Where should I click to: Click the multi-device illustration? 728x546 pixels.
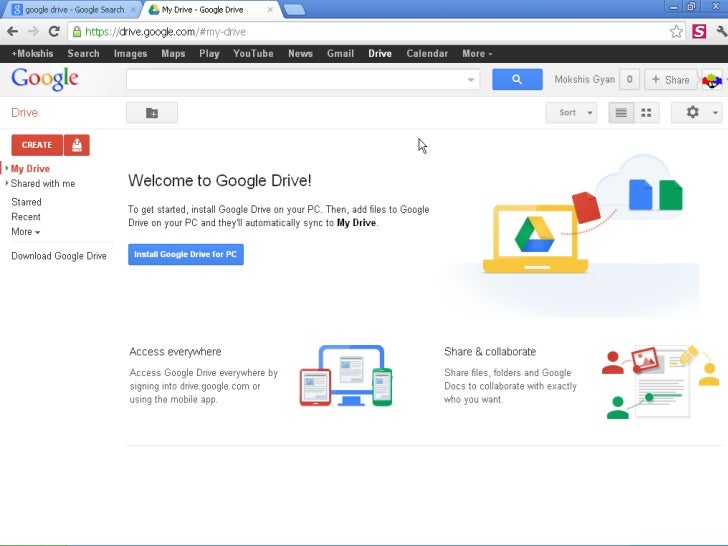[346, 376]
